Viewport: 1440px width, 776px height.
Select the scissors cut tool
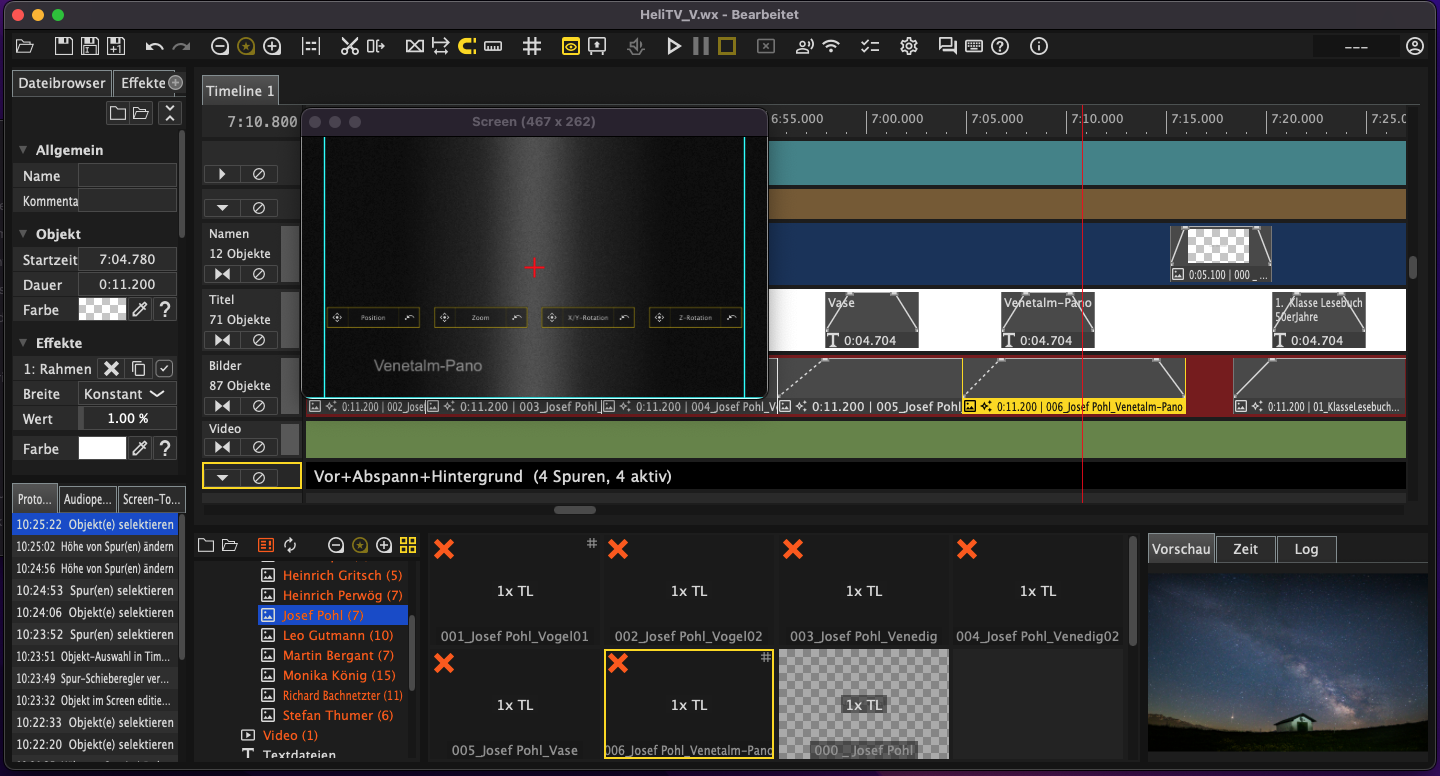coord(349,46)
